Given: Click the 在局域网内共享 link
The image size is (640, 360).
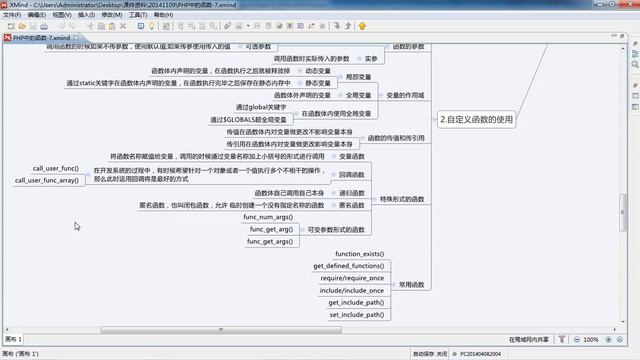Looking at the screenshot, I should tap(529, 340).
